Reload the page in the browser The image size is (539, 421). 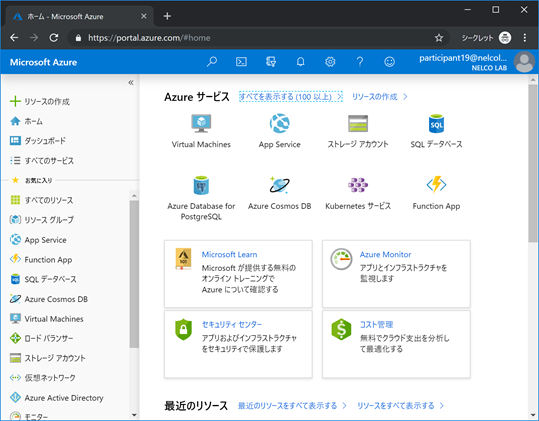(x=54, y=37)
